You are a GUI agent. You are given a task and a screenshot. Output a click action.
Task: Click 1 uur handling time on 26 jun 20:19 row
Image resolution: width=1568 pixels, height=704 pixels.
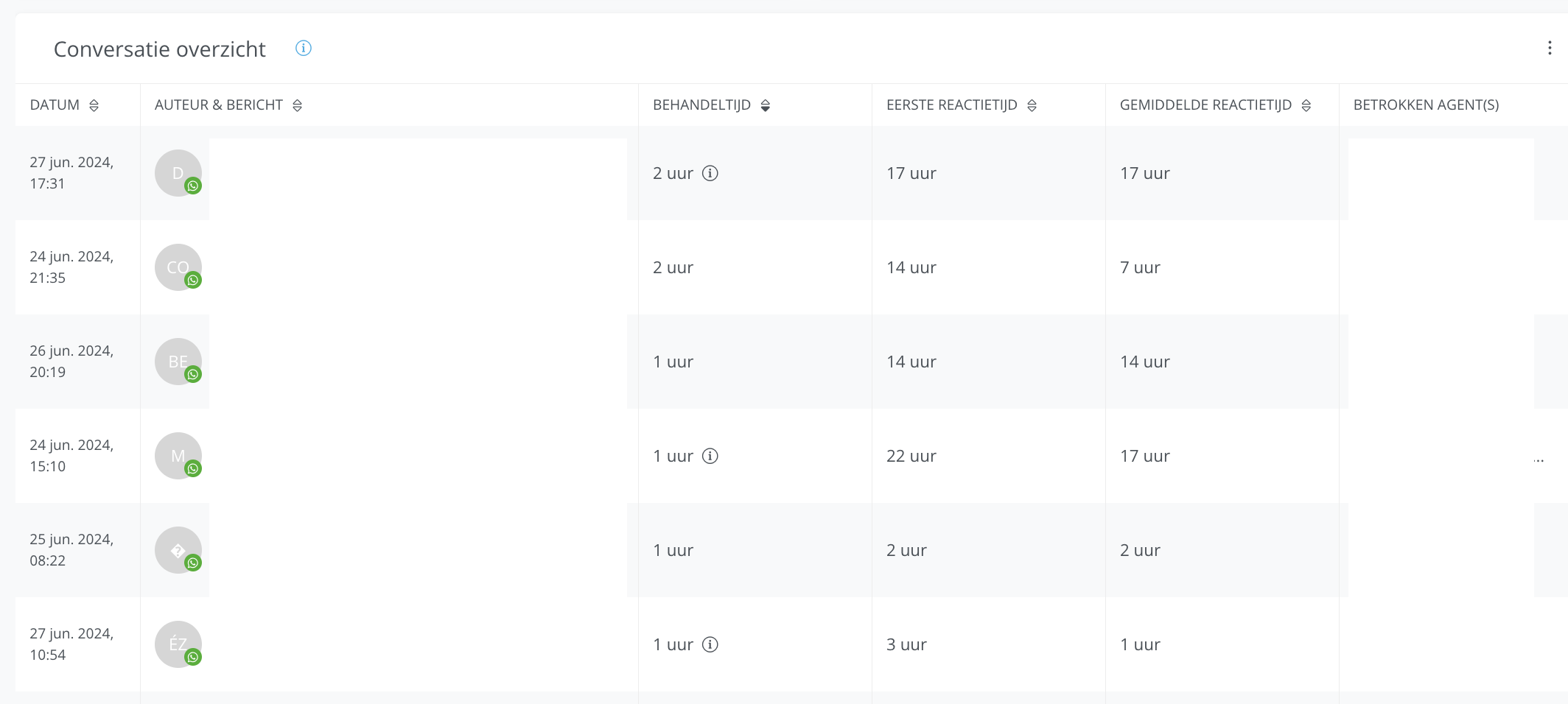point(673,362)
